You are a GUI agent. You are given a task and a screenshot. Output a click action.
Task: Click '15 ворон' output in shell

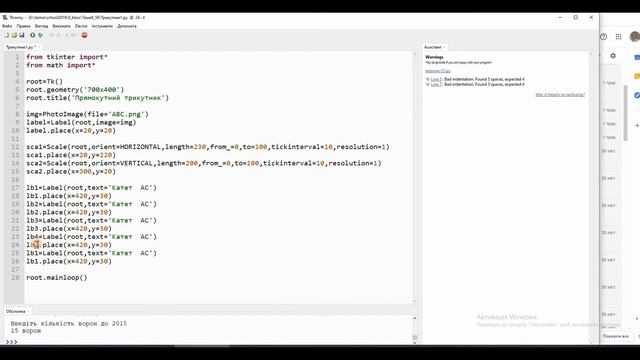(26, 331)
